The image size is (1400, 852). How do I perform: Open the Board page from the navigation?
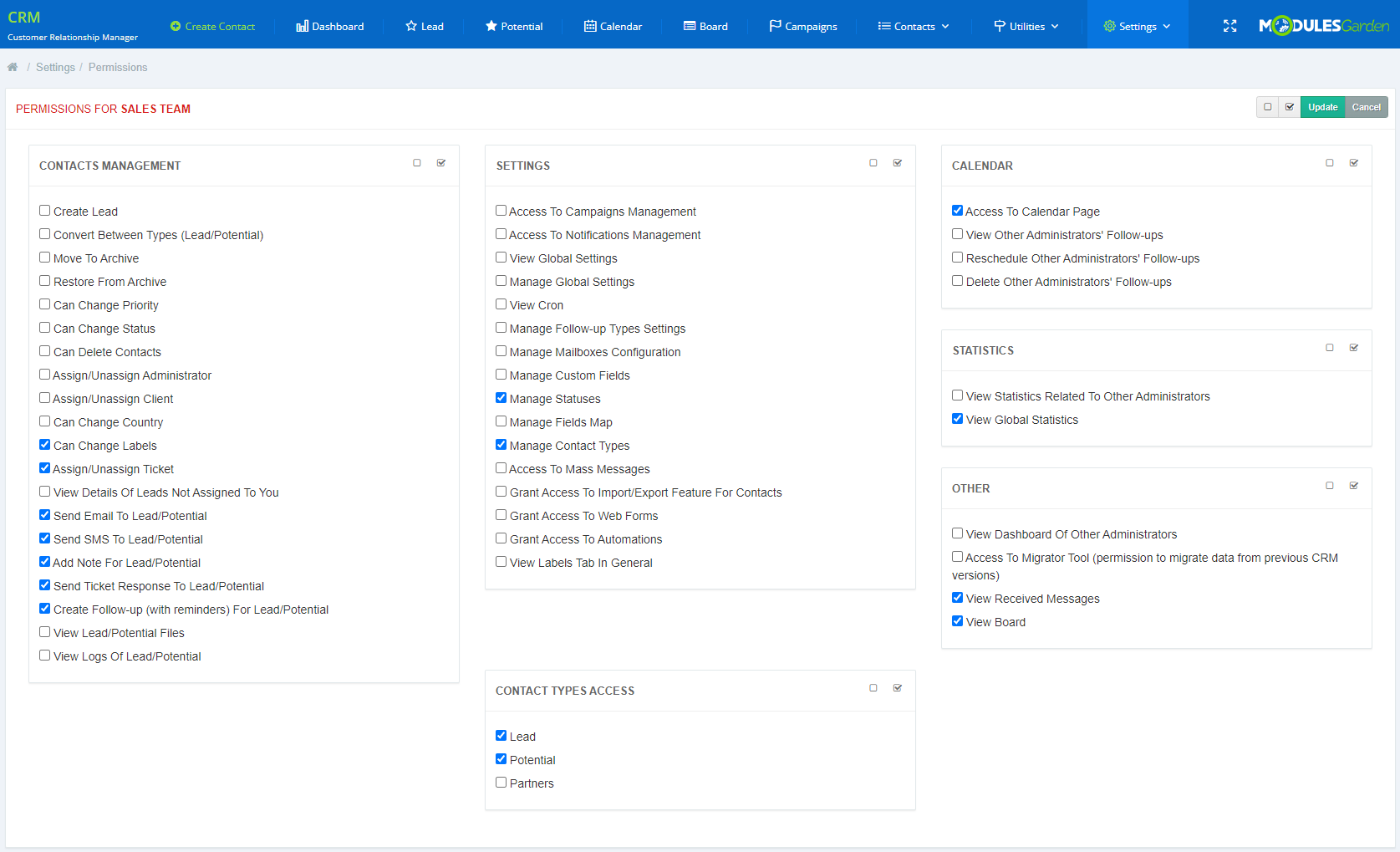[x=705, y=26]
